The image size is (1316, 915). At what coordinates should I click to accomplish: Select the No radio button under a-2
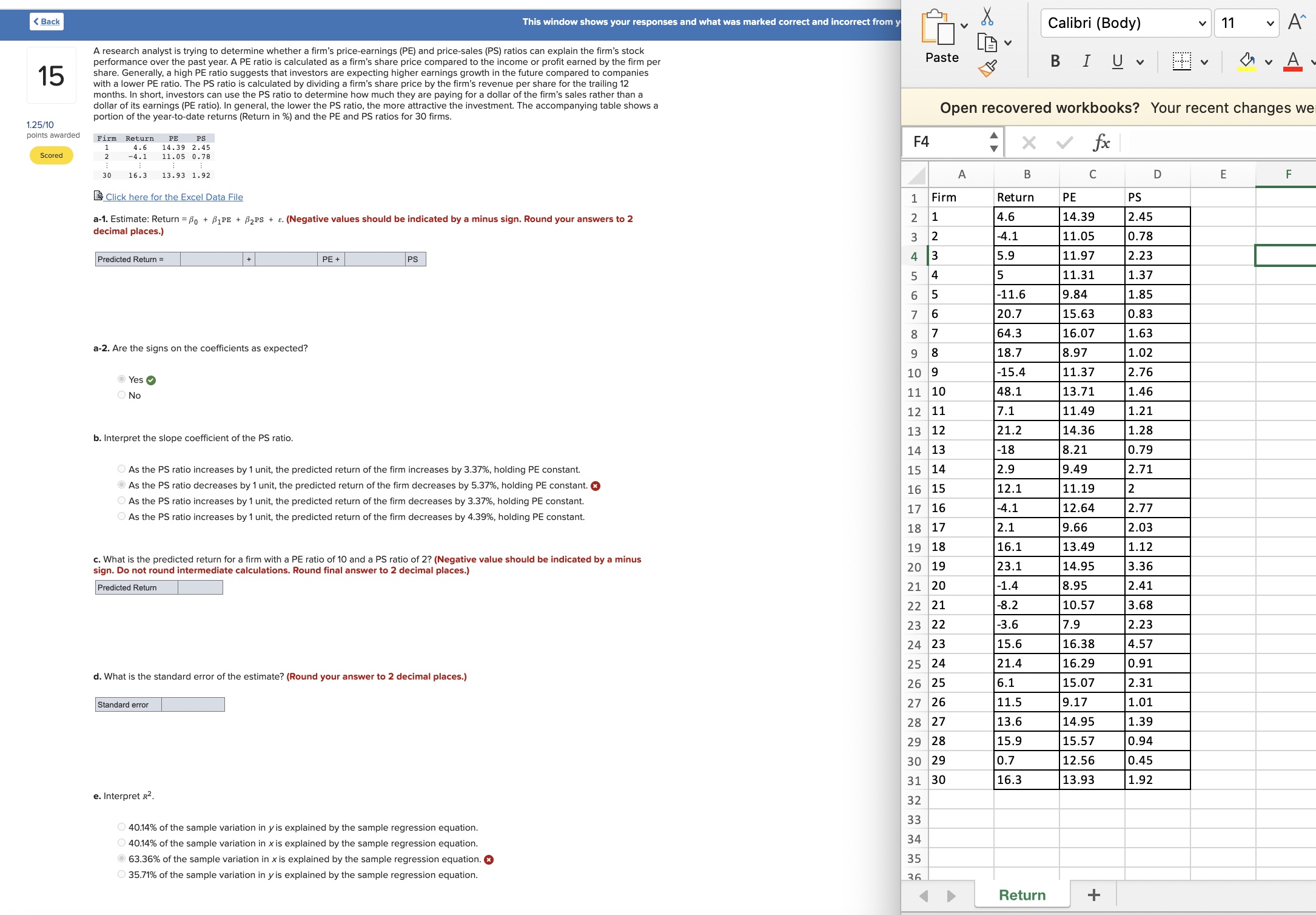point(121,394)
